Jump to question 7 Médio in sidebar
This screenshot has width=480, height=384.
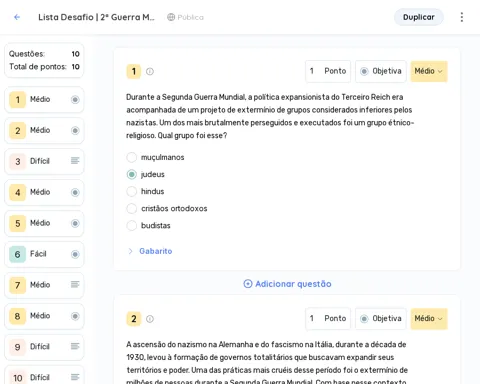point(44,285)
